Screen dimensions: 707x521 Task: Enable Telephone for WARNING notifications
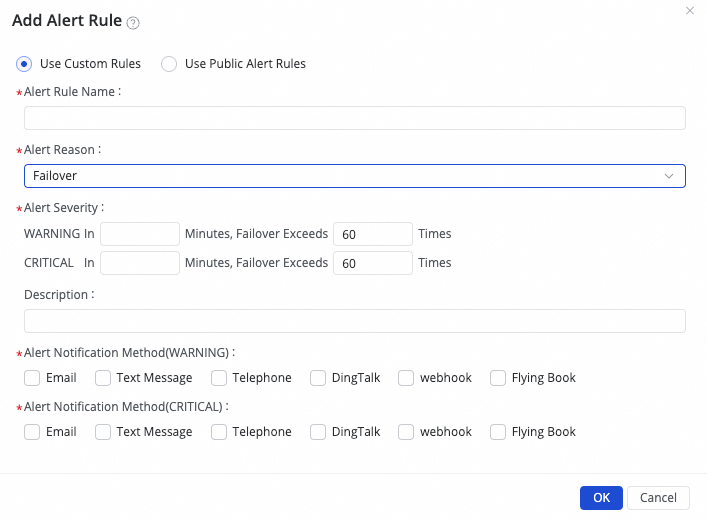click(x=219, y=378)
